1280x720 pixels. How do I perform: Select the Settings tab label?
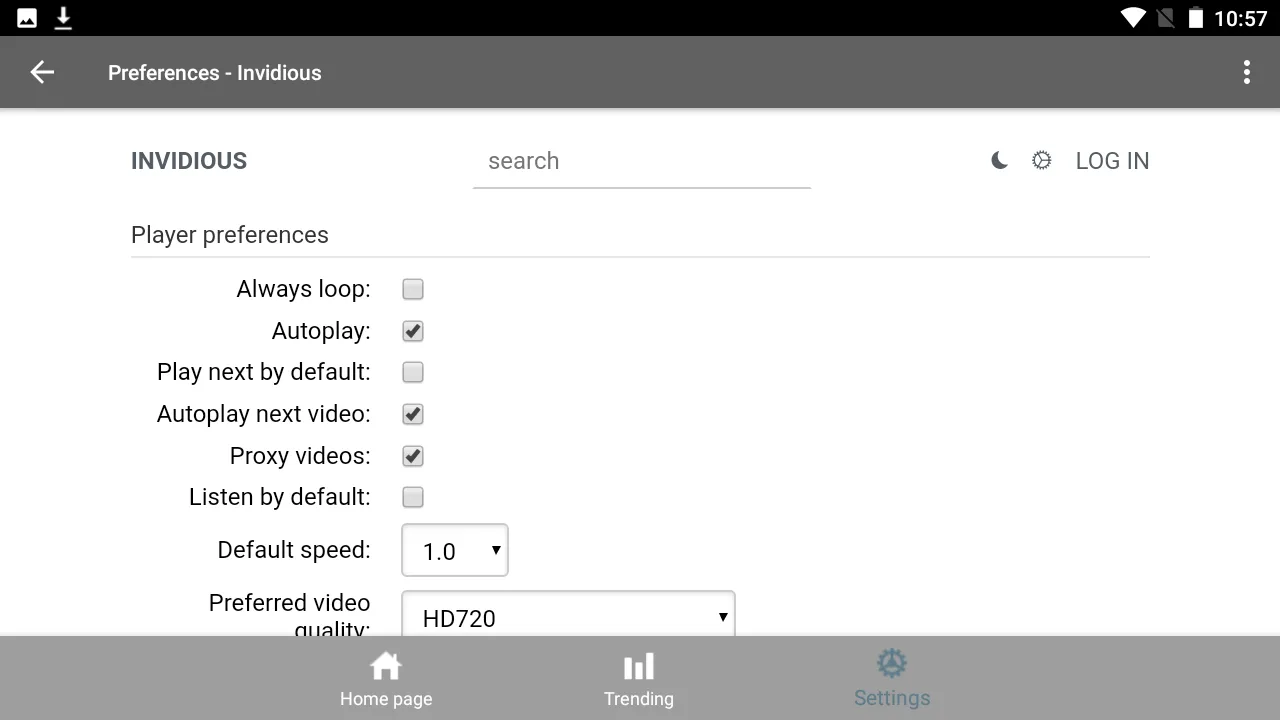892,698
